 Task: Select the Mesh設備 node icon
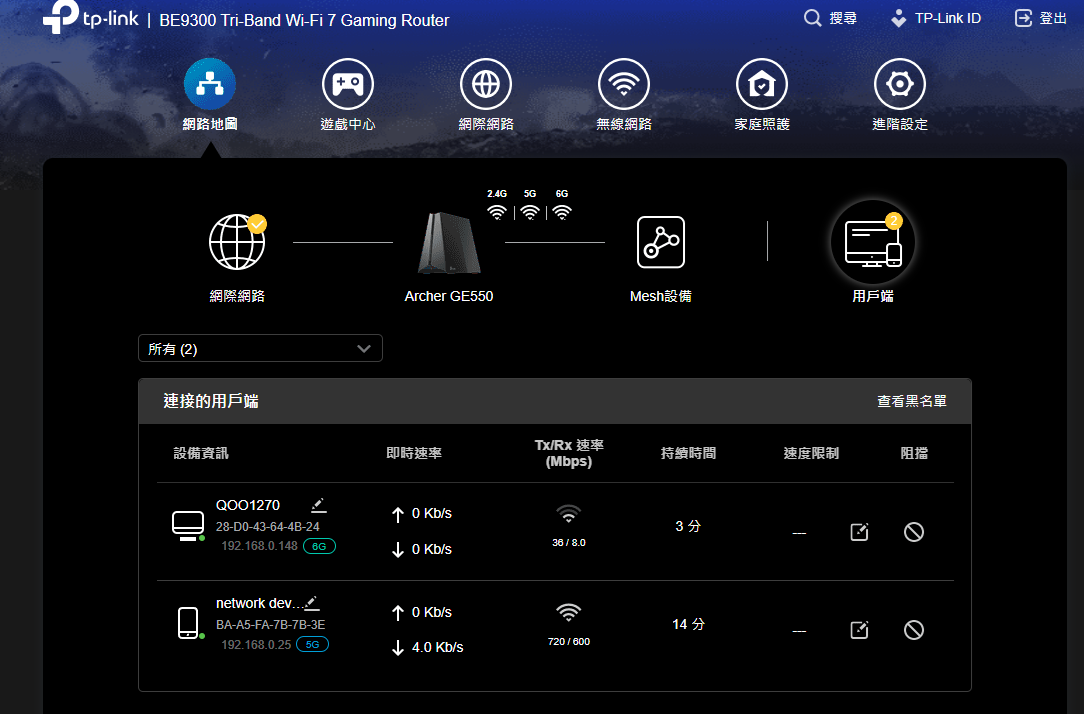[x=661, y=242]
